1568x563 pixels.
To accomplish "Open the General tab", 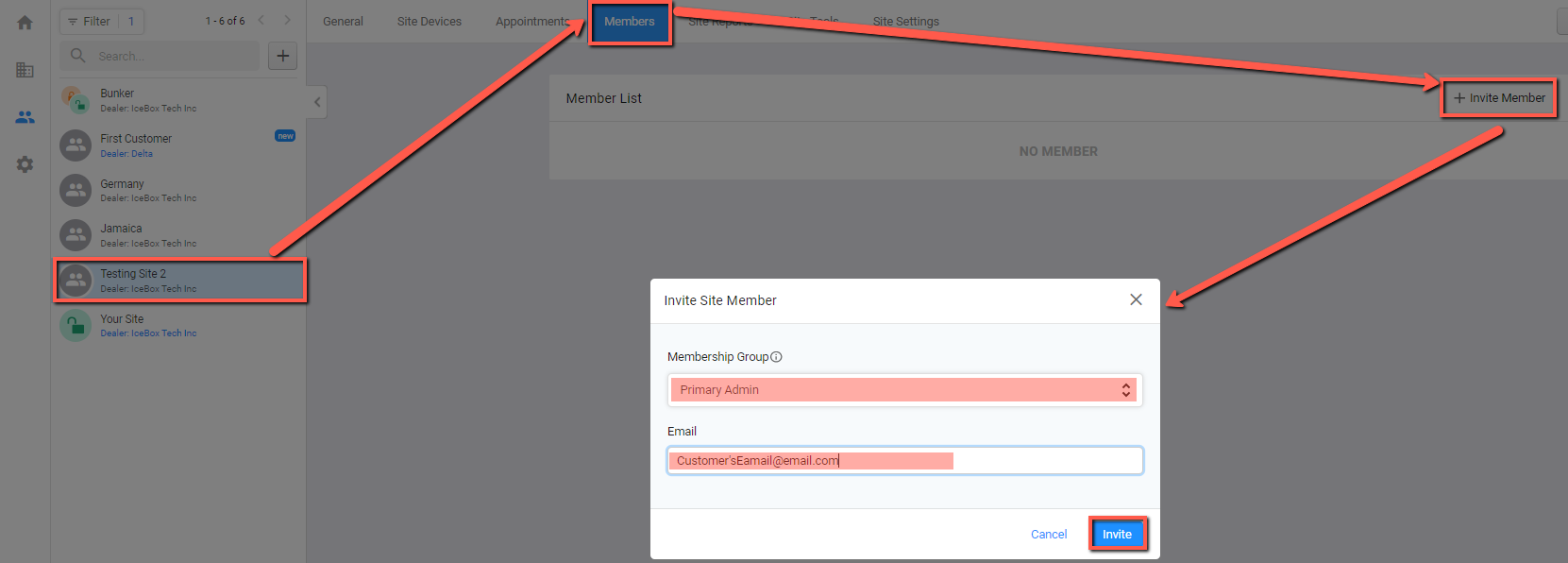I will coord(343,22).
